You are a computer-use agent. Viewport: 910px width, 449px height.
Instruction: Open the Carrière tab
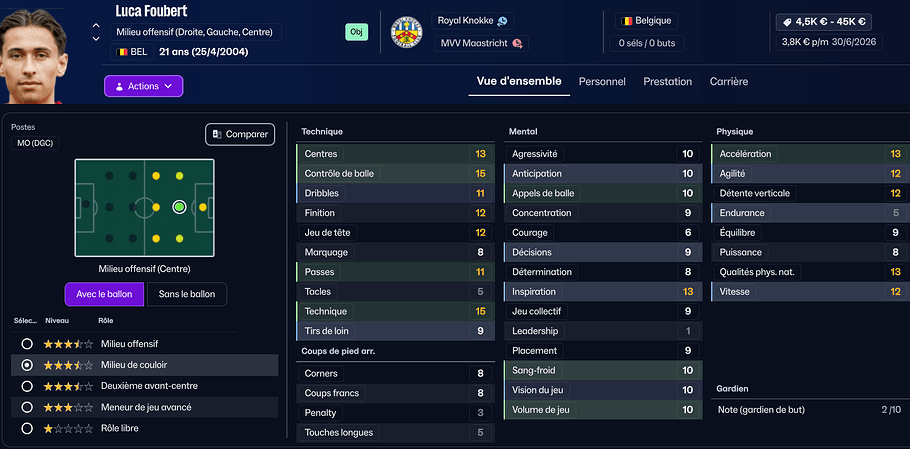point(728,82)
